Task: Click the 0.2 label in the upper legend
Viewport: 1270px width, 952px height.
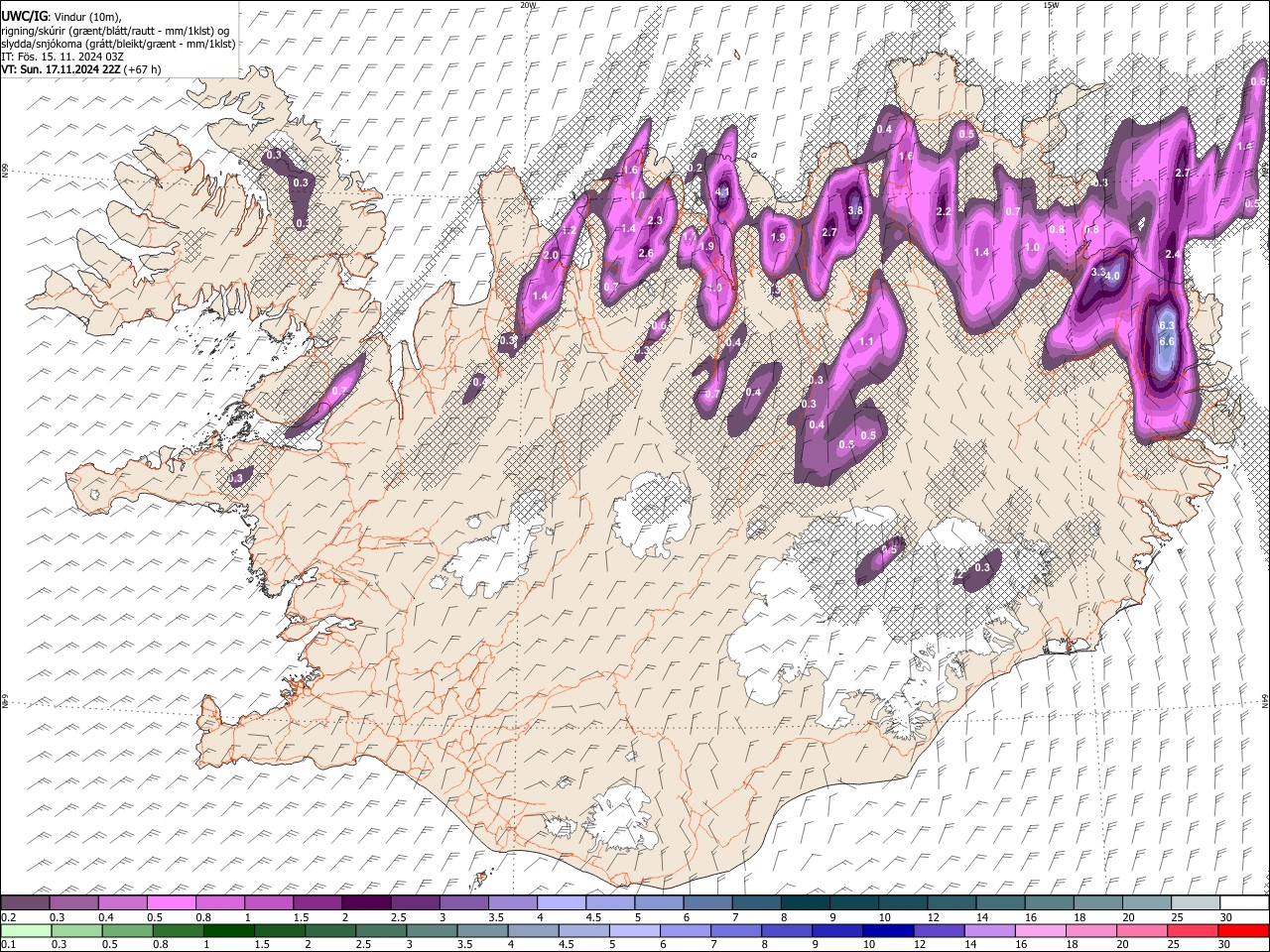Action: 8,916
